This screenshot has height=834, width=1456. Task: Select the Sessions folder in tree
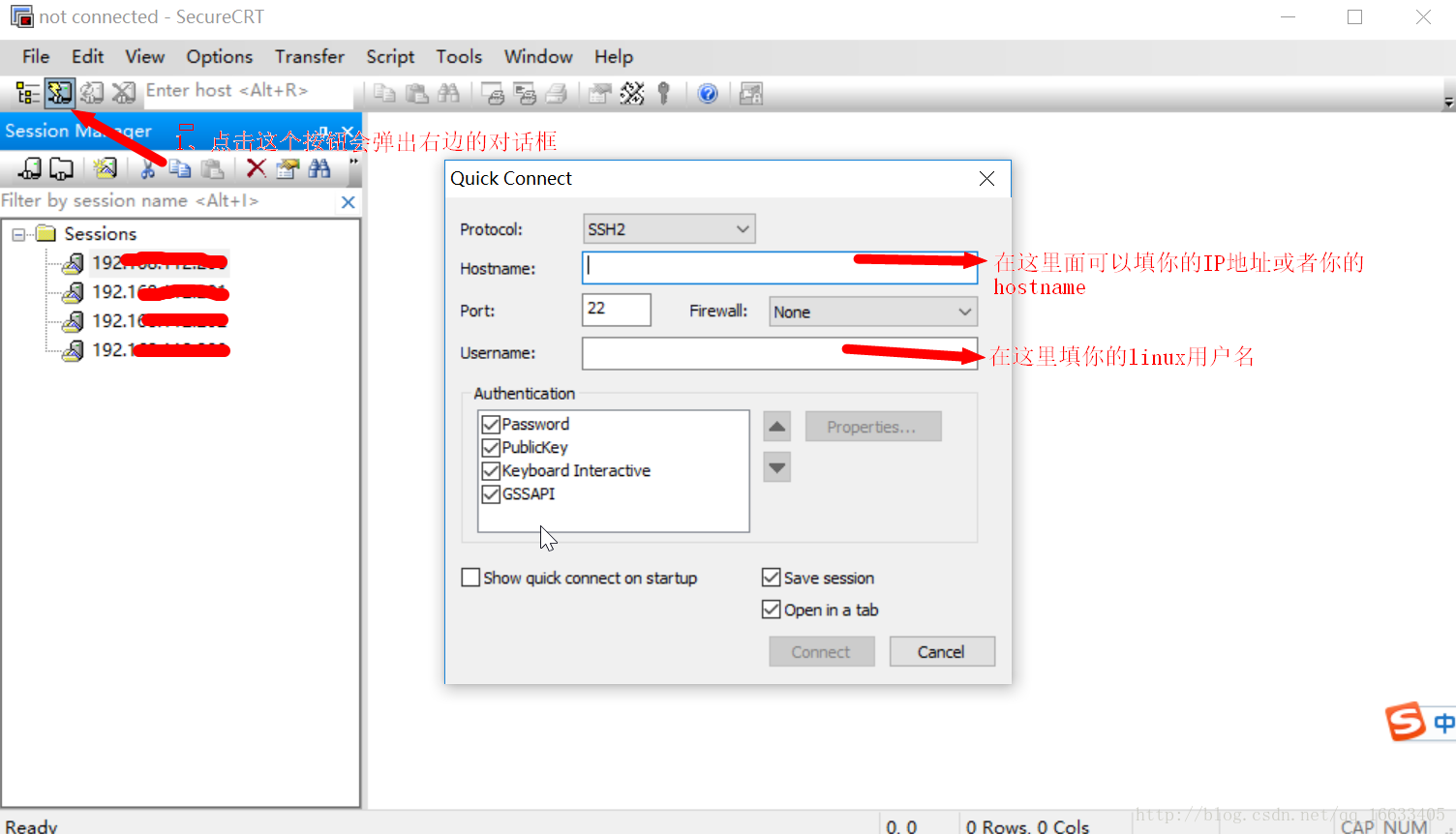click(100, 234)
